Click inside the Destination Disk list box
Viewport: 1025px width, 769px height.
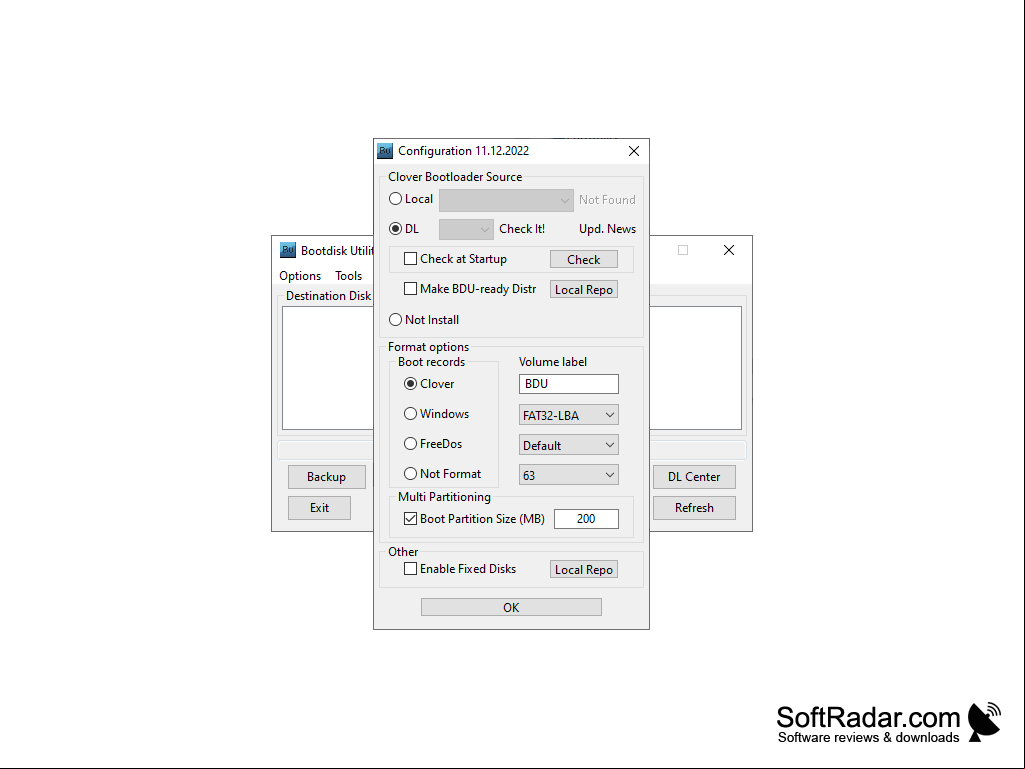click(328, 368)
